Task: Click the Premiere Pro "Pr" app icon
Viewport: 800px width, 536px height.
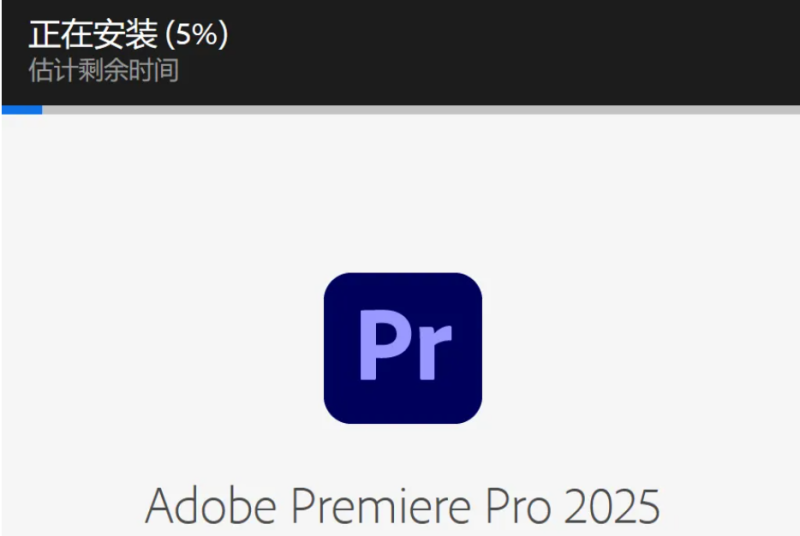Action: click(403, 348)
